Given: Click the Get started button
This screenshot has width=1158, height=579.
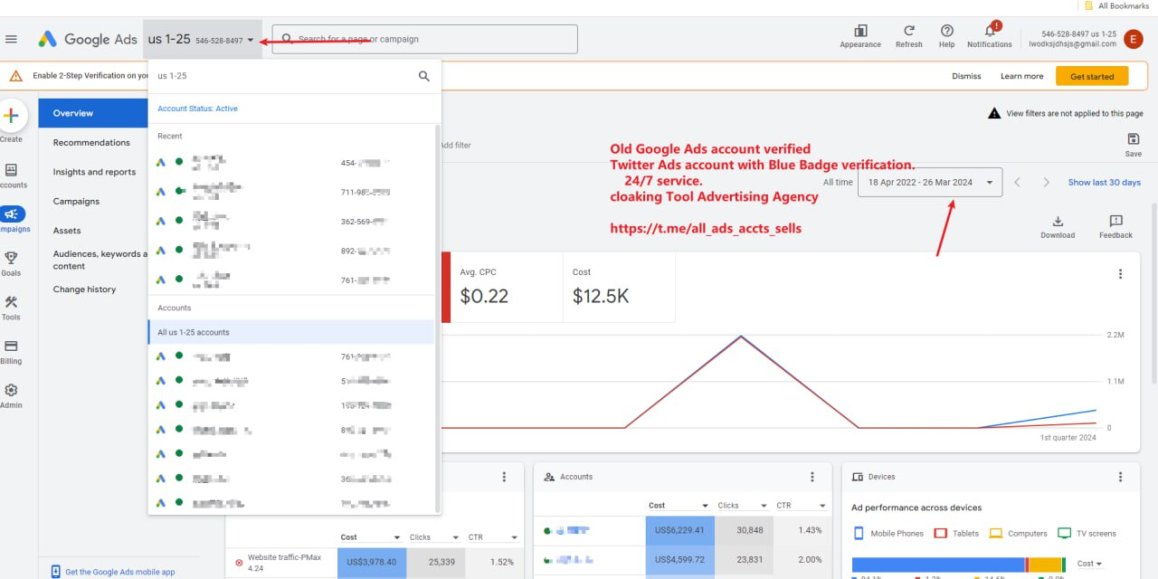Looking at the screenshot, I should point(1092,76).
